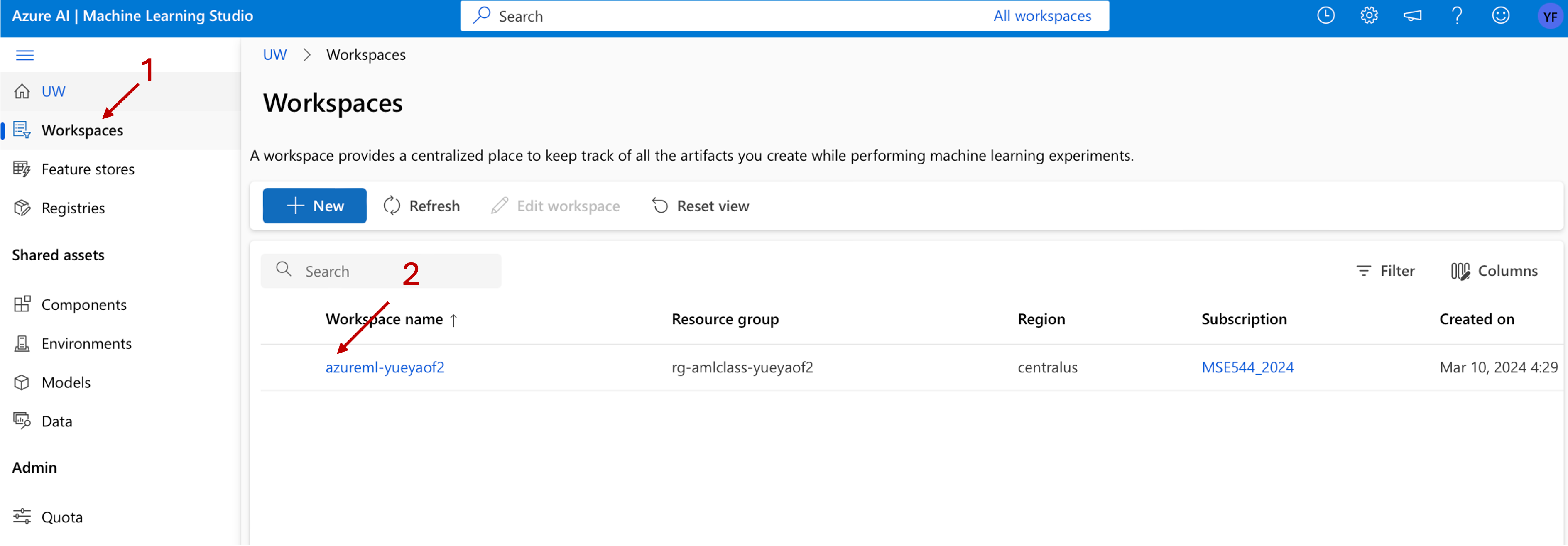Sort by Subscription column header
Image resolution: width=1568 pixels, height=546 pixels.
[1244, 319]
